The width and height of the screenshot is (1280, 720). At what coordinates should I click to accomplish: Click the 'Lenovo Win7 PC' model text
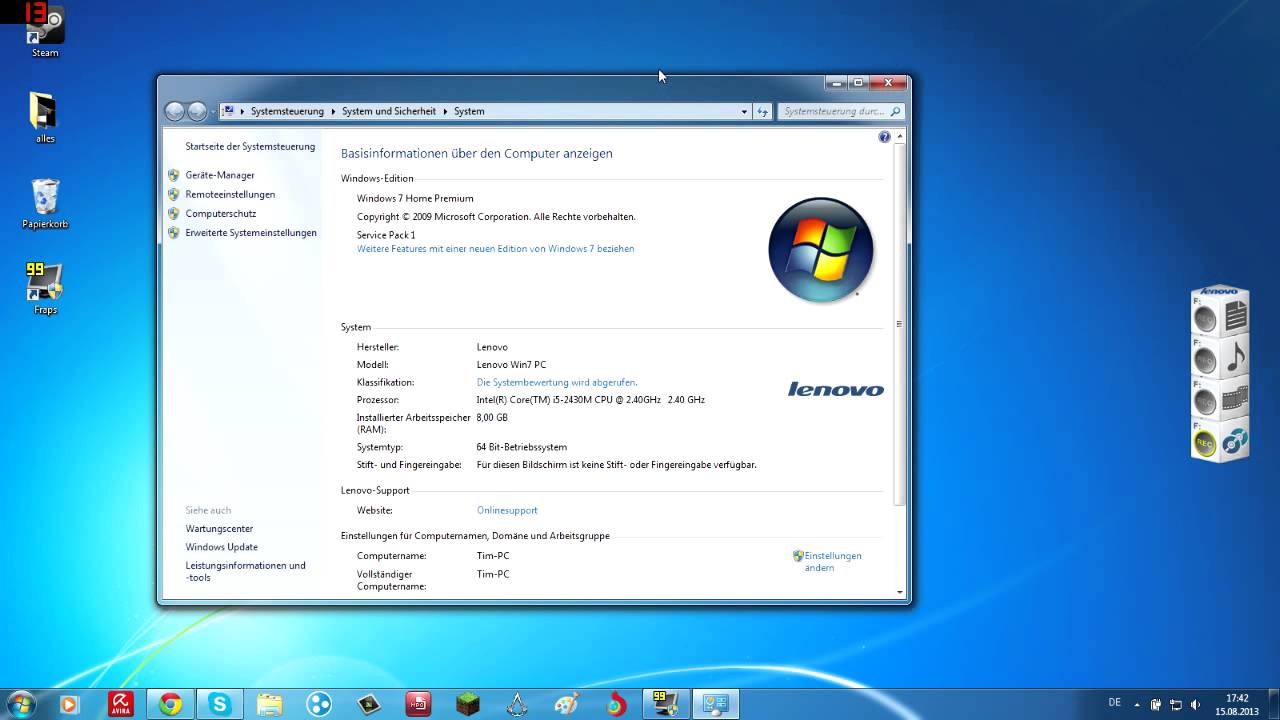point(512,364)
